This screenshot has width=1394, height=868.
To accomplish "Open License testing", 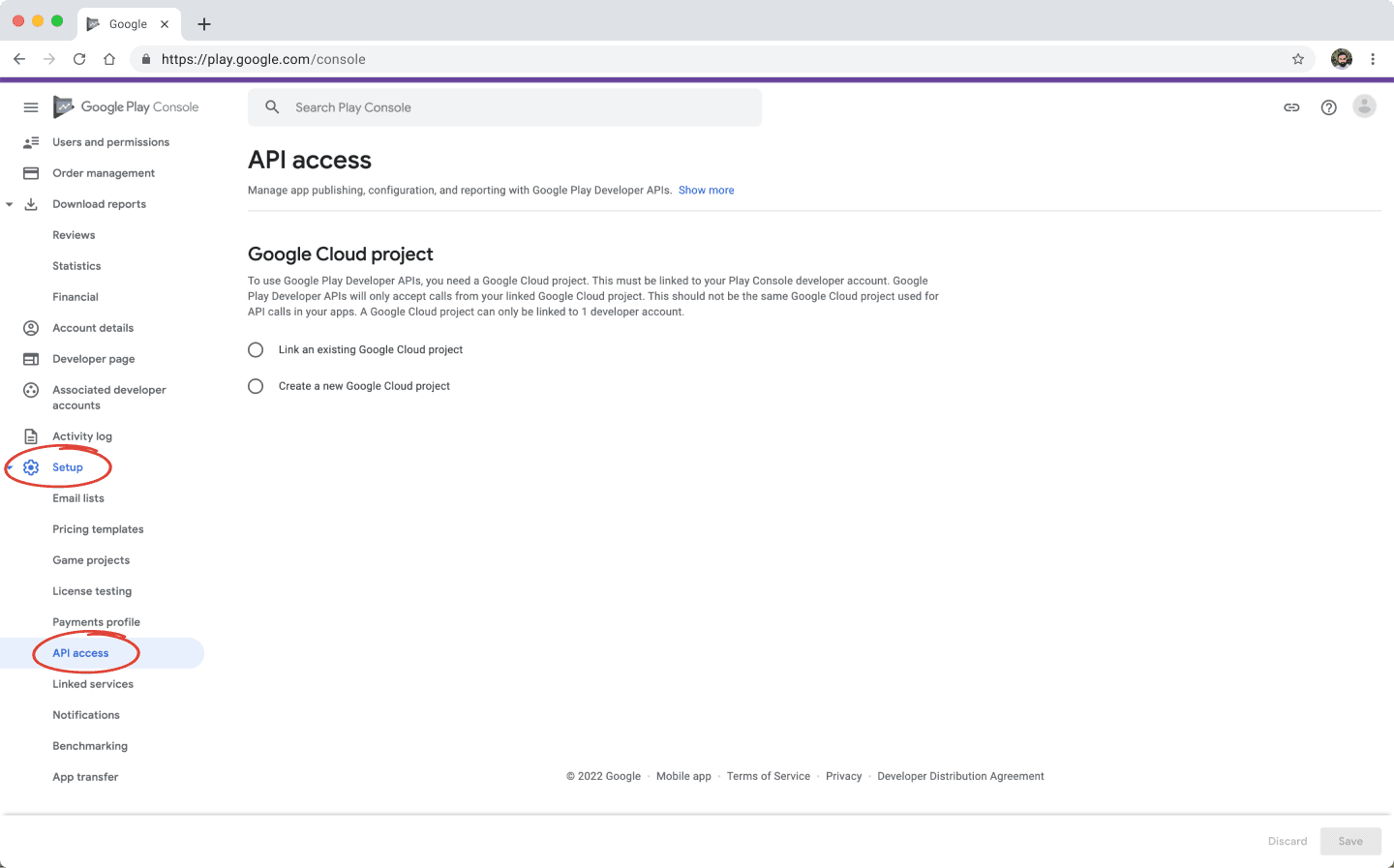I will click(92, 591).
